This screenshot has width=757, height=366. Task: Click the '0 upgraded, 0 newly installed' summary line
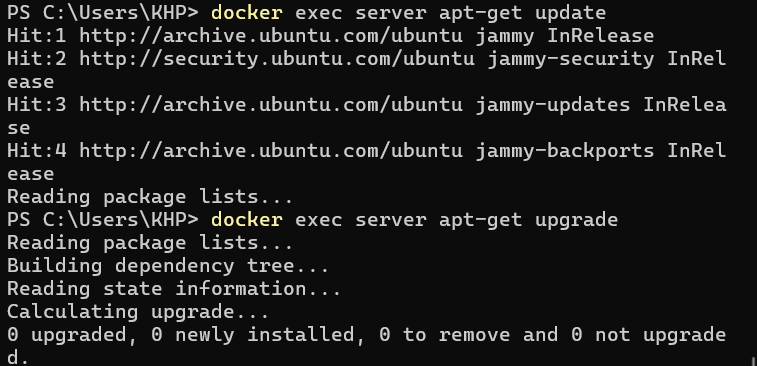click(366, 335)
